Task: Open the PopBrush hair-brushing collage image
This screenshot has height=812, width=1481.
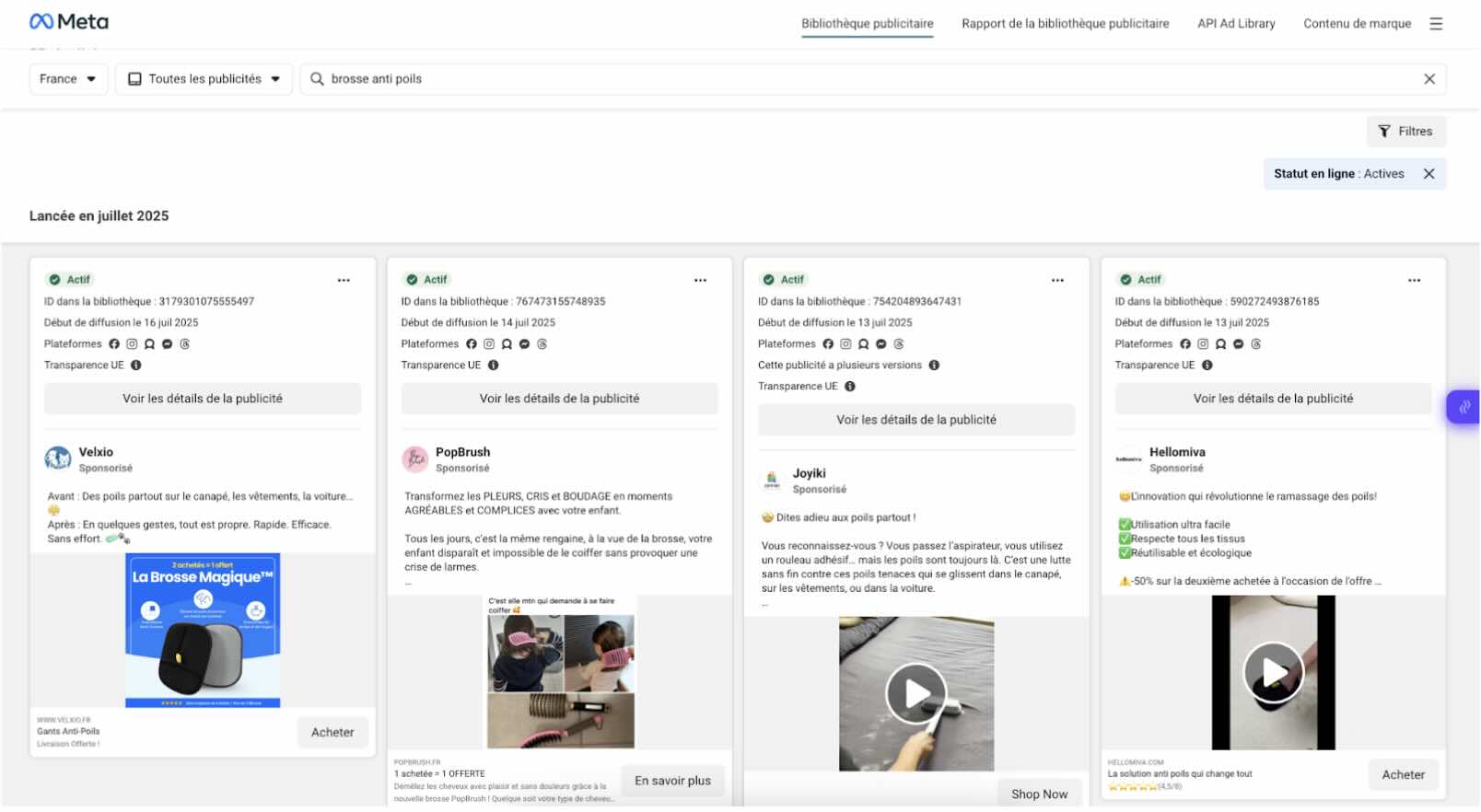Action: (561, 672)
